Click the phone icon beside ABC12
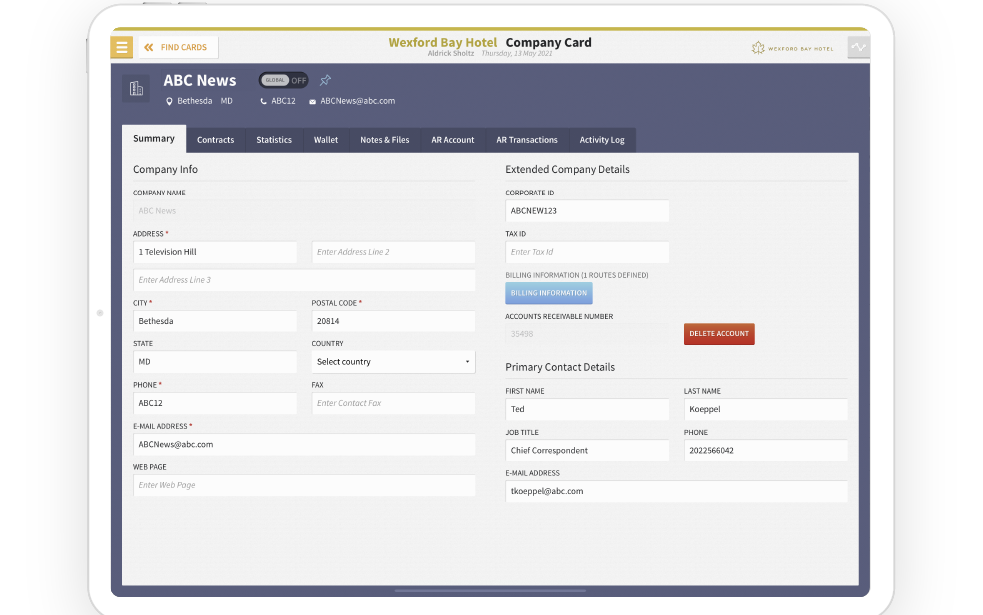The image size is (983, 615). pyautogui.click(x=264, y=101)
